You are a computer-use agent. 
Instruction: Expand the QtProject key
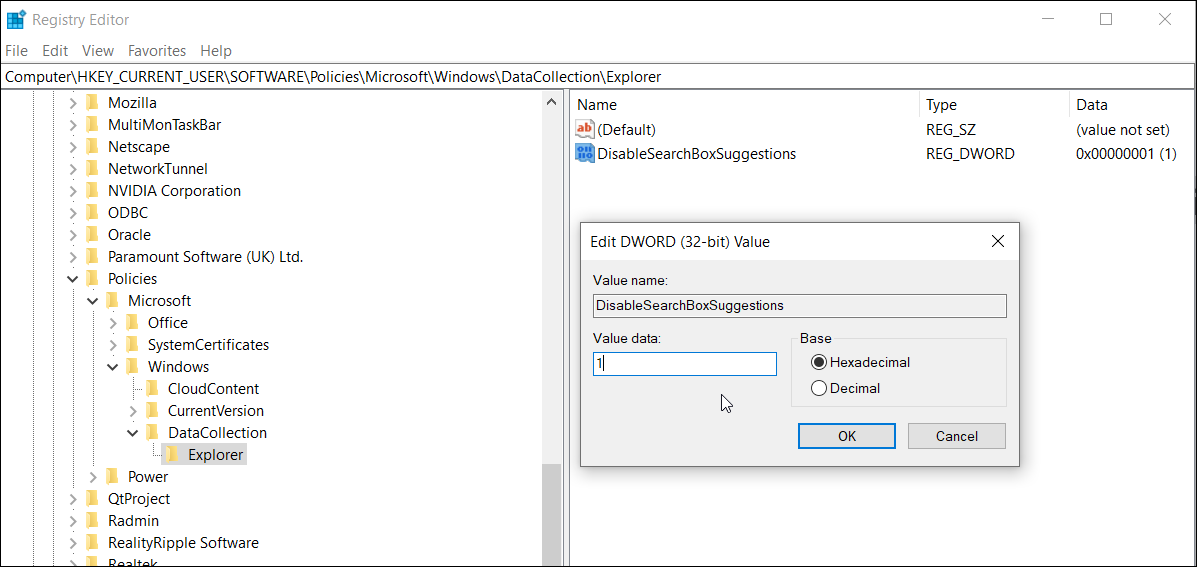point(73,499)
